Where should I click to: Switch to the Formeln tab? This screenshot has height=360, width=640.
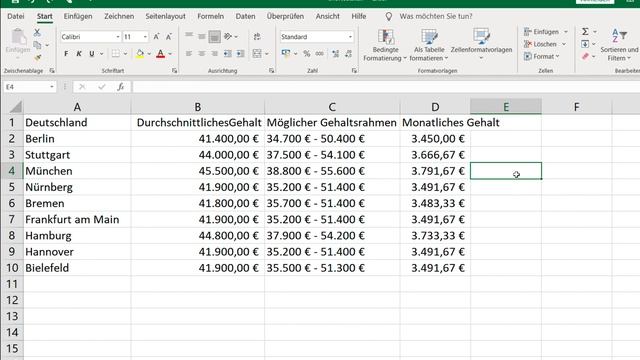pyautogui.click(x=210, y=16)
